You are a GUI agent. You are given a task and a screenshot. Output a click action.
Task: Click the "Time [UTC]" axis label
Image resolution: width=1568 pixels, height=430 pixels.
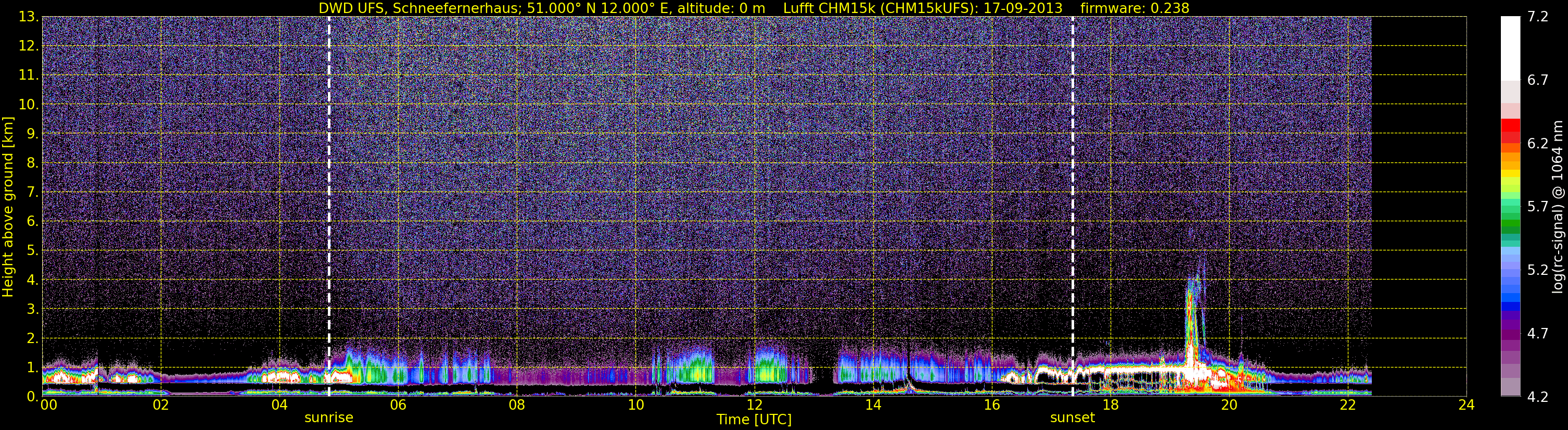754,420
